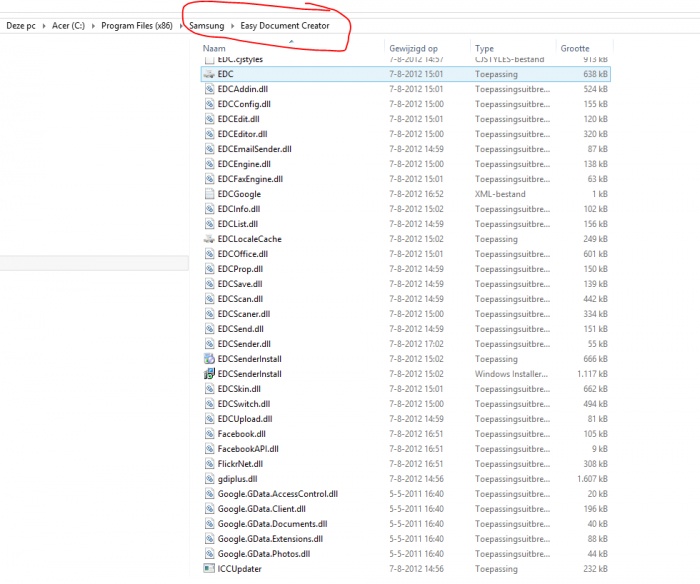Navigate to Deze pc in the address bar
The image size is (700, 584).
(x=21, y=26)
